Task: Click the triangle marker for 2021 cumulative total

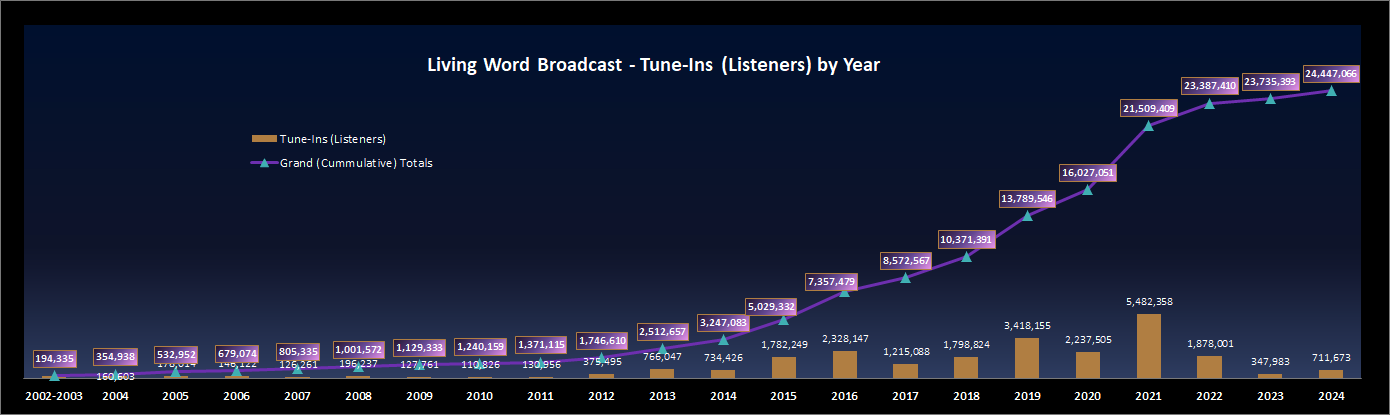Action: (x=1149, y=126)
